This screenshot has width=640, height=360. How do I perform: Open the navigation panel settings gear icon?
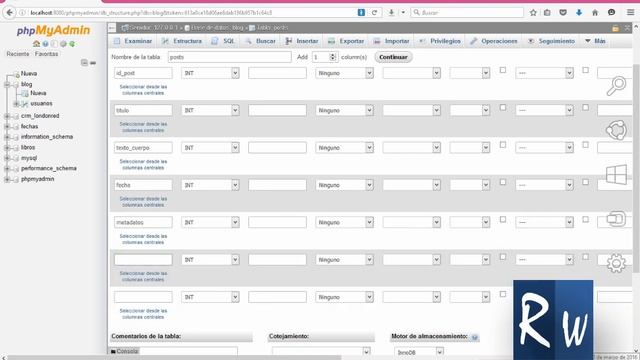pyautogui.click(x=63, y=44)
